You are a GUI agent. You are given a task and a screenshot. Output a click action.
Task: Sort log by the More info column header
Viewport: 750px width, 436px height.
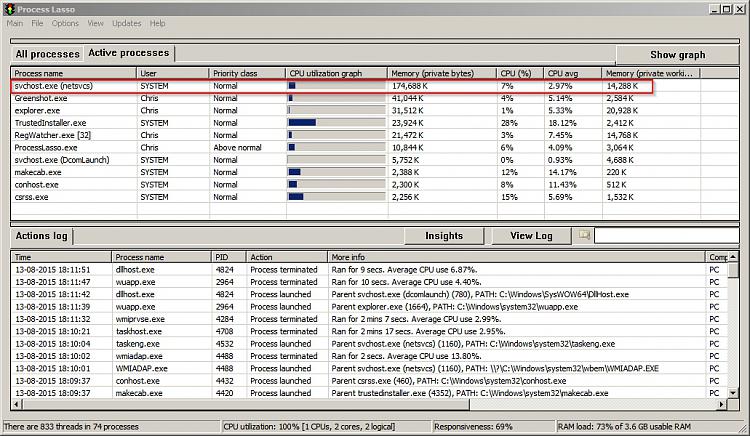[x=516, y=257]
